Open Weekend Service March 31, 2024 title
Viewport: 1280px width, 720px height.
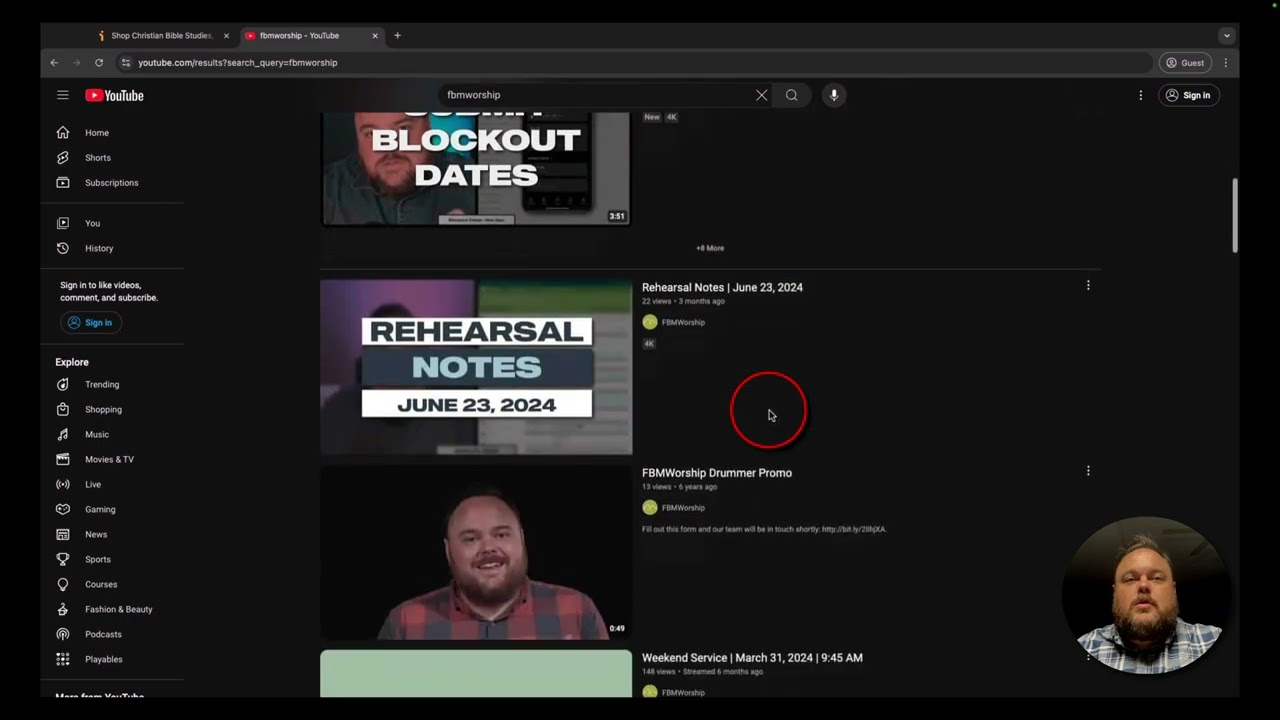point(752,658)
